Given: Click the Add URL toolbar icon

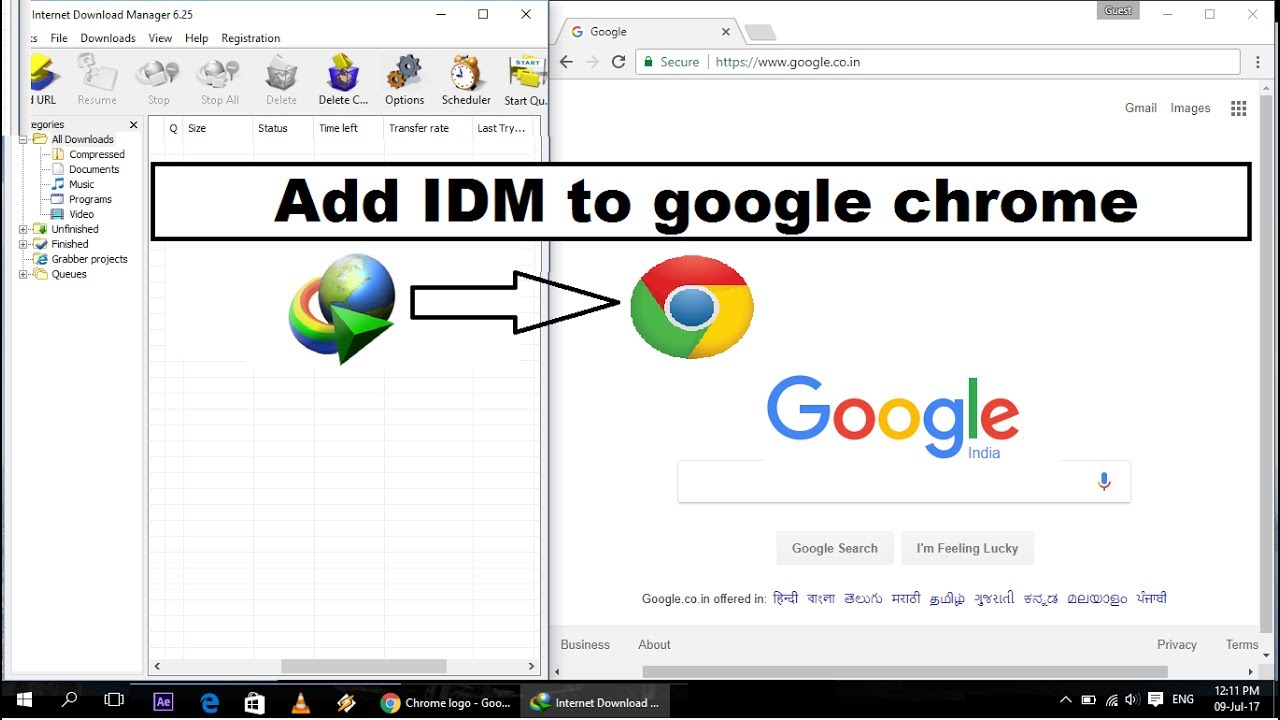Looking at the screenshot, I should coord(43,80).
